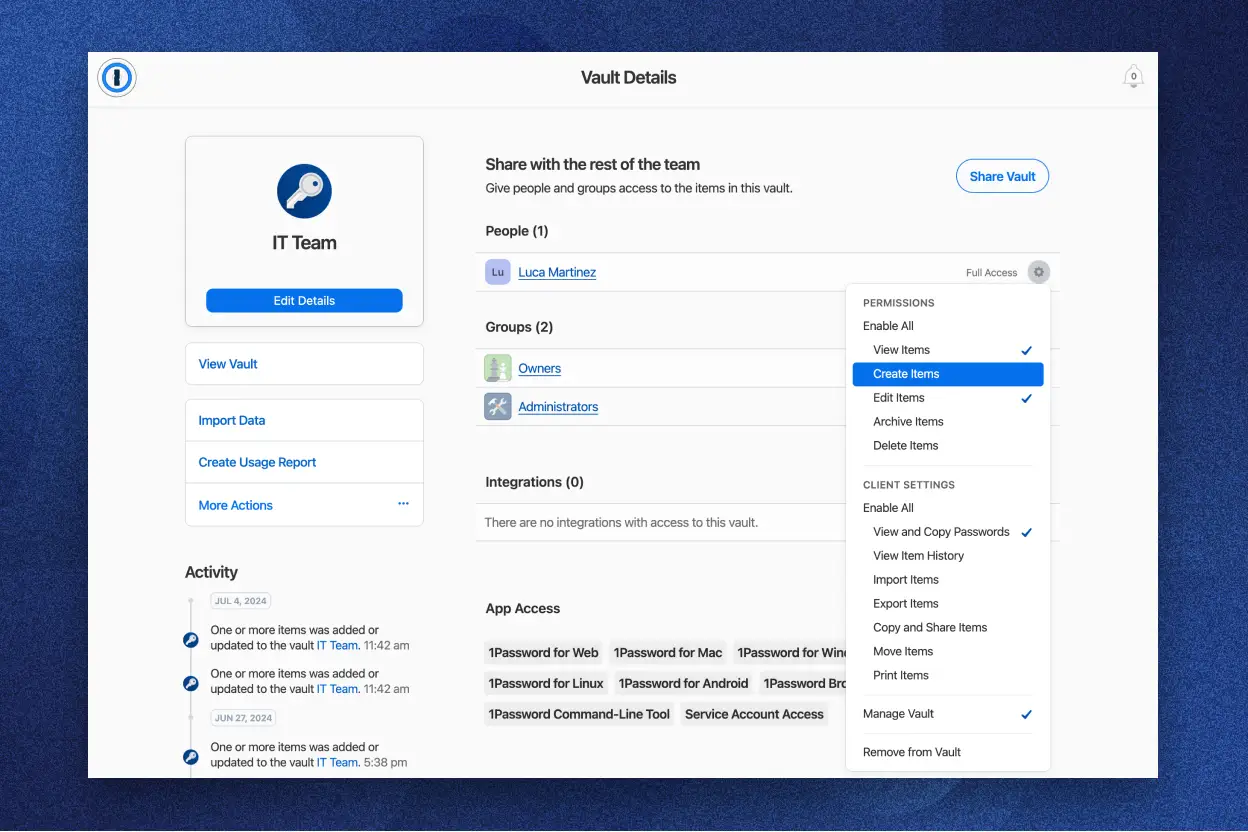Click the 1Password logo in the header
This screenshot has height=832, width=1248.
click(117, 77)
